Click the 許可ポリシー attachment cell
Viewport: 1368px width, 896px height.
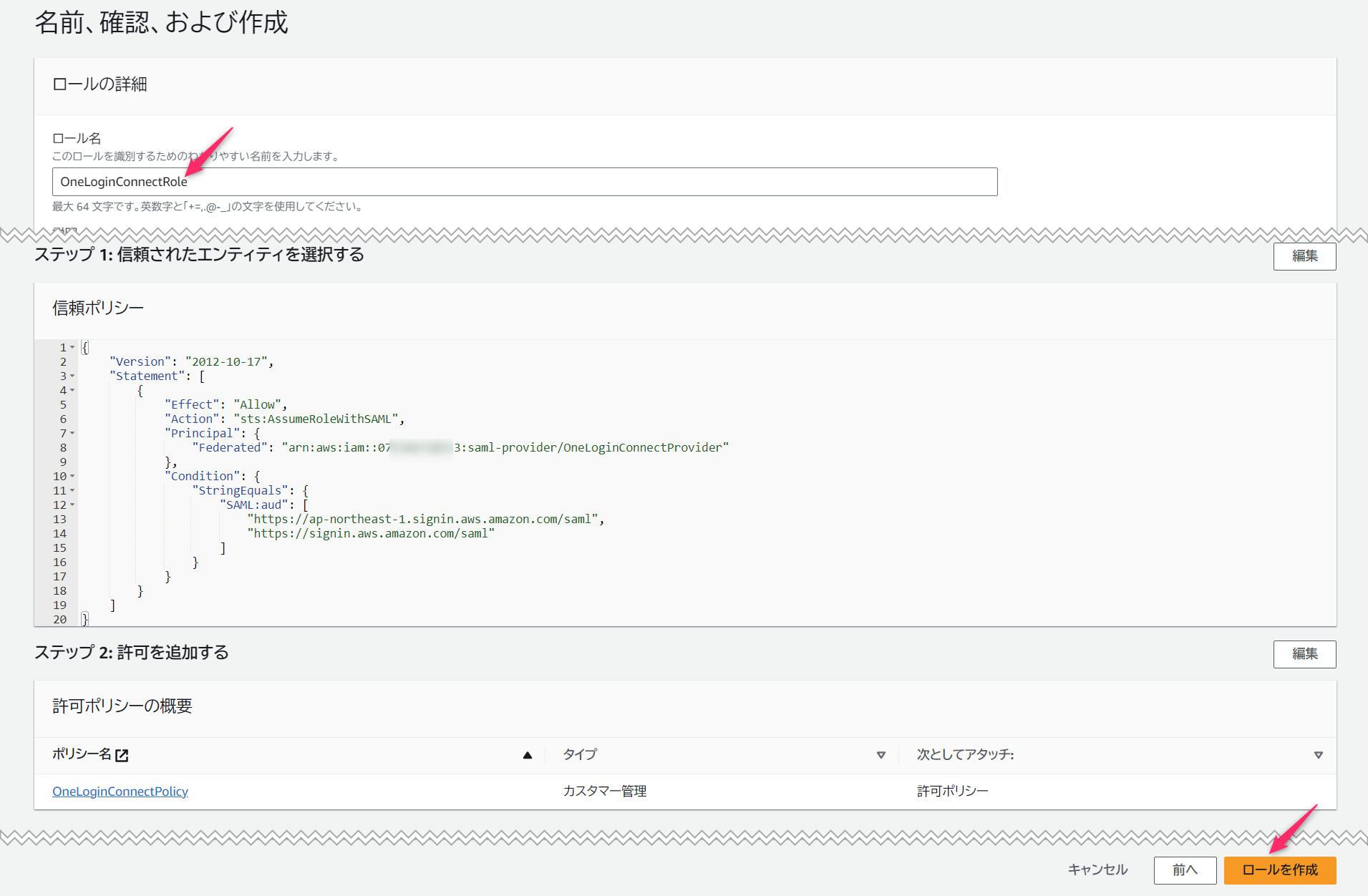(953, 792)
